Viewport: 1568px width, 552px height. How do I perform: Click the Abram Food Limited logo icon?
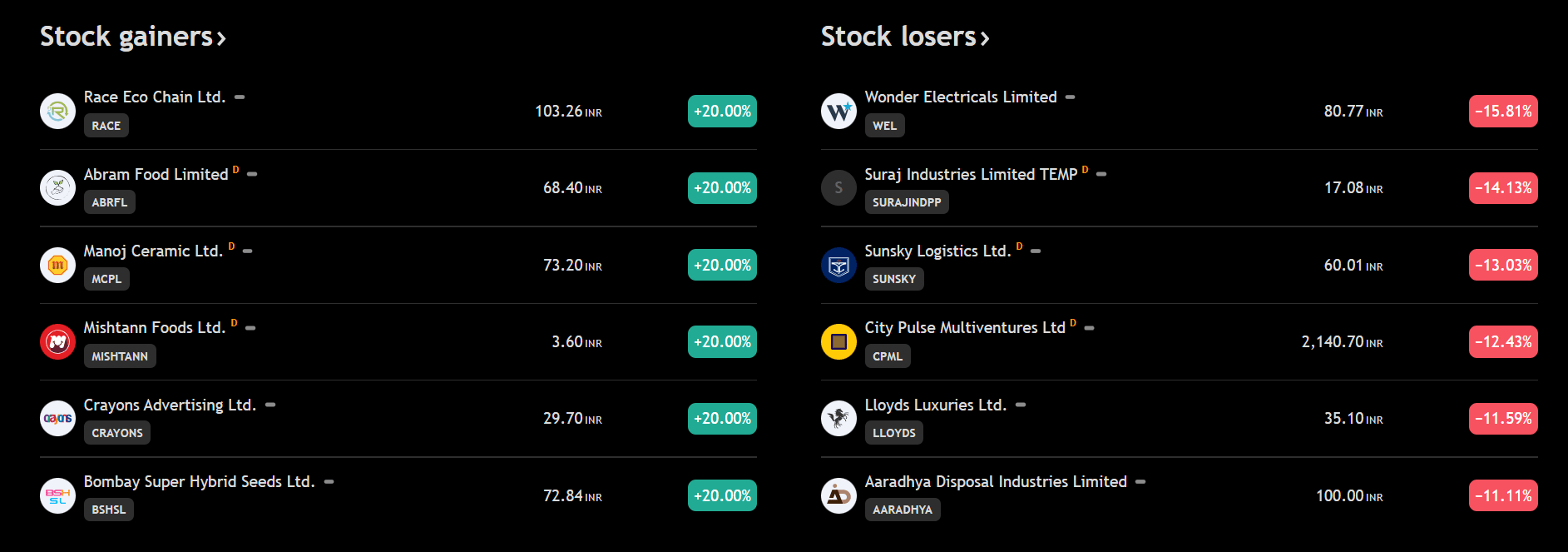pyautogui.click(x=57, y=187)
